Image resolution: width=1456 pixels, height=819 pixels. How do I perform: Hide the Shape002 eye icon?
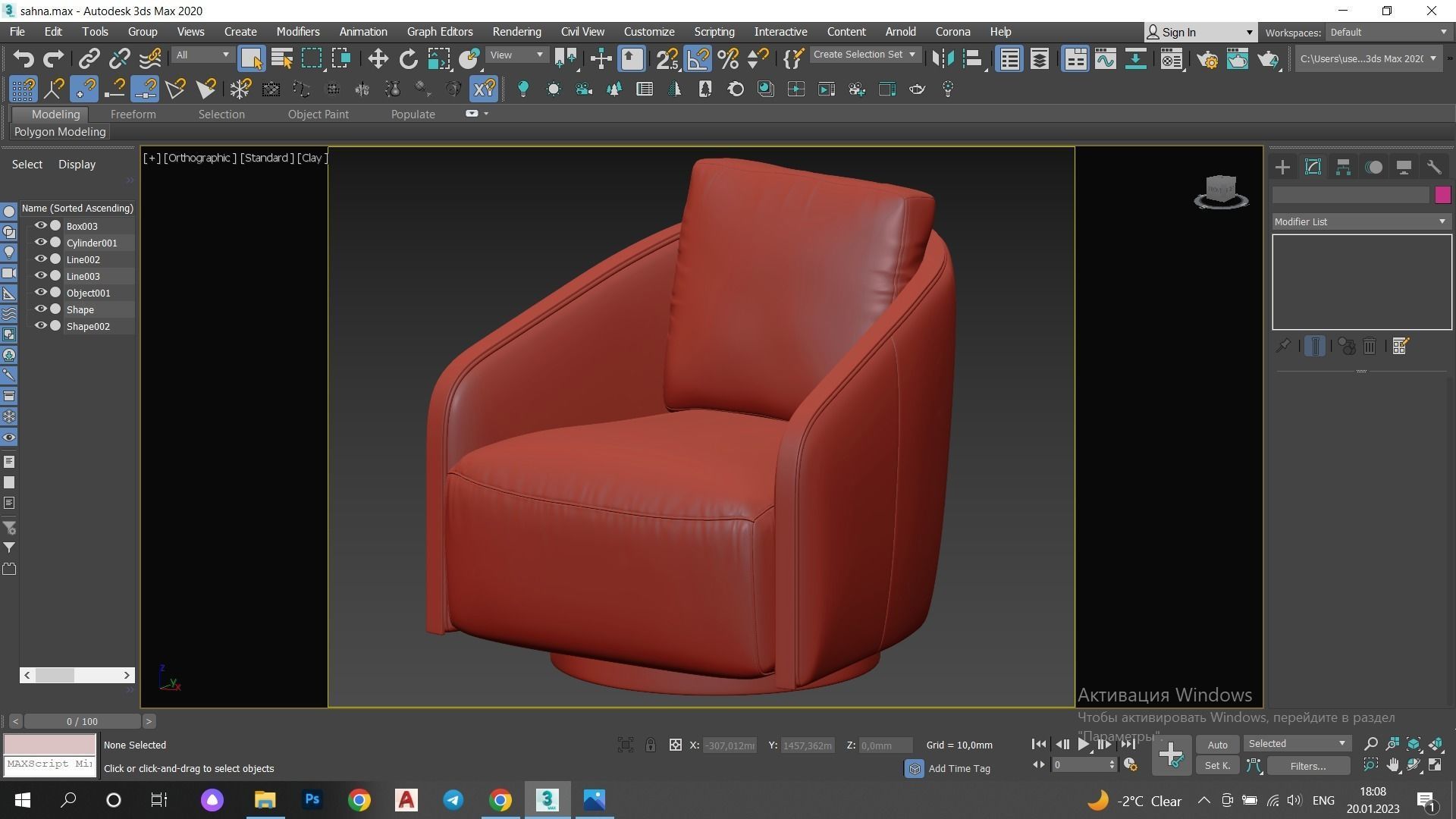[x=41, y=326]
